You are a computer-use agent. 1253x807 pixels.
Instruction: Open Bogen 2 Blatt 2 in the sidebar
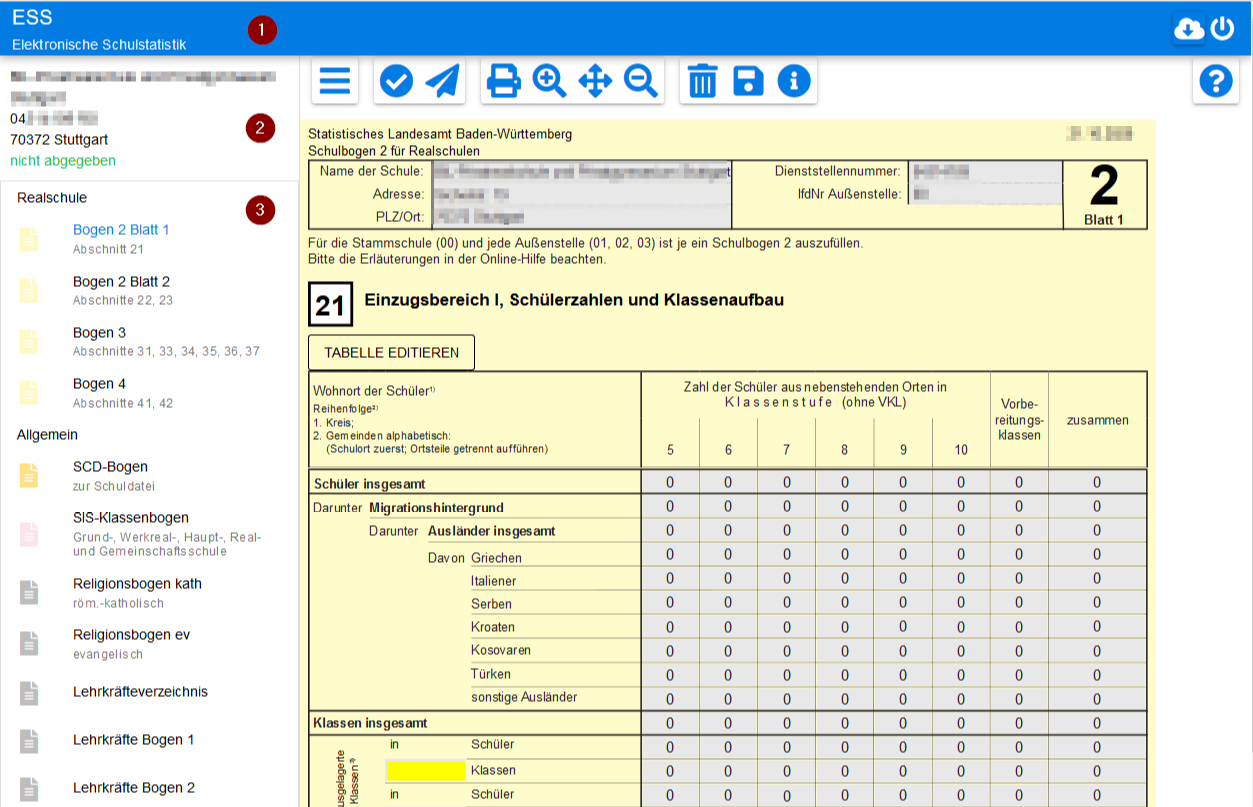121,282
